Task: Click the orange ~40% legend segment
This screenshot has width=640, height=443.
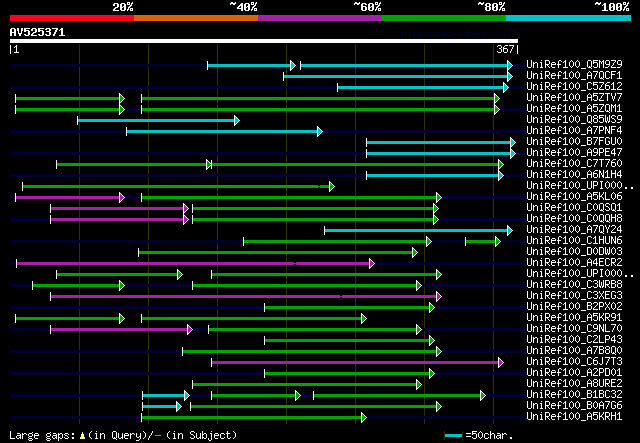Action: point(196,18)
